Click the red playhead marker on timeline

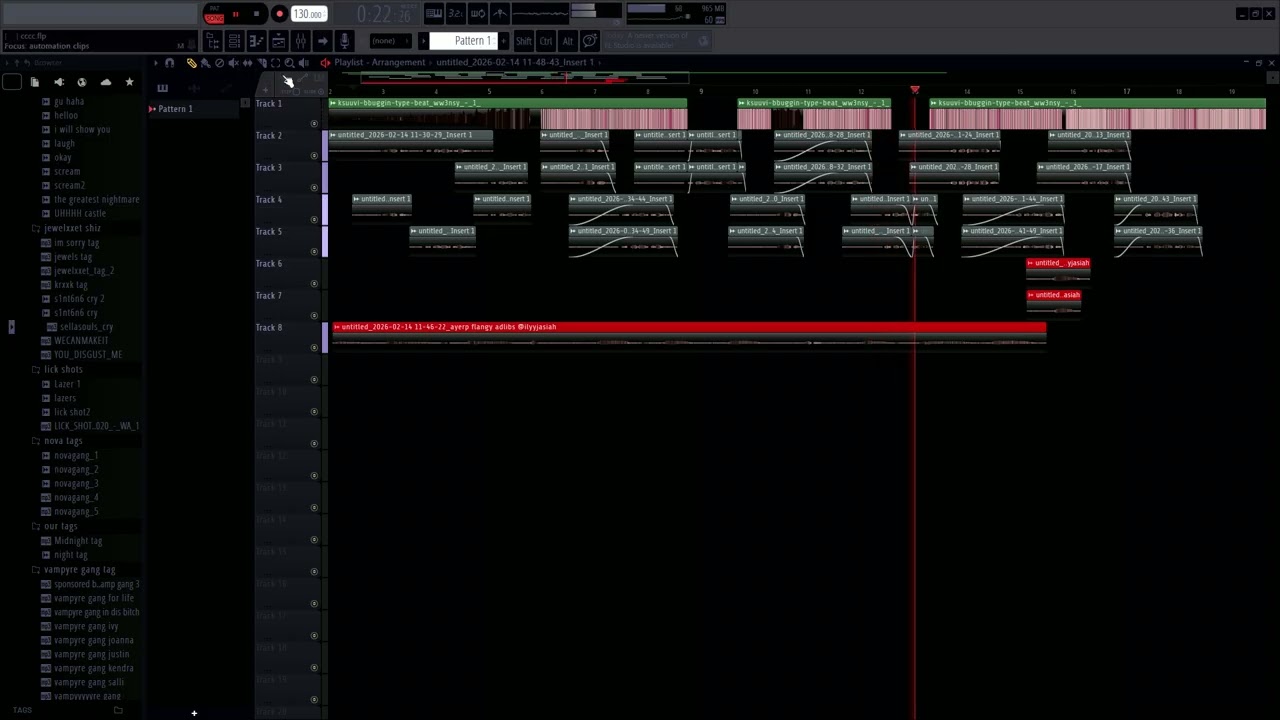914,90
